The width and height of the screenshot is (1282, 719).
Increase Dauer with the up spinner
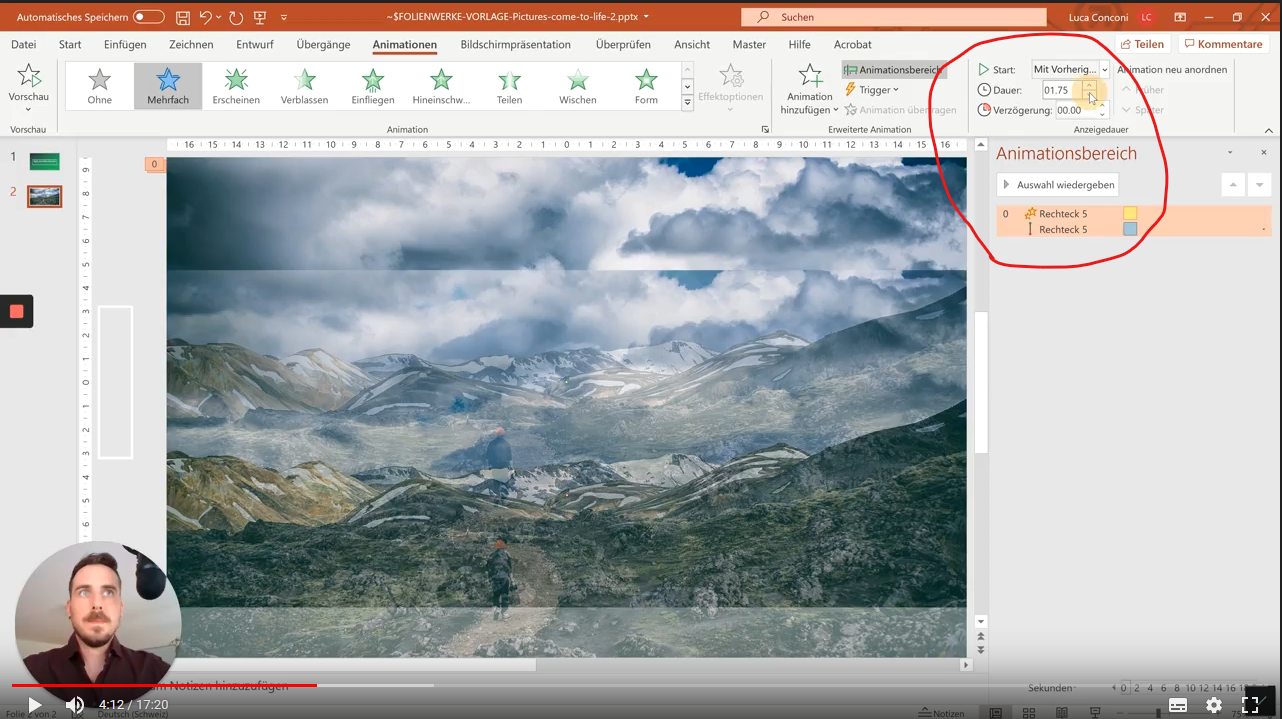1089,86
